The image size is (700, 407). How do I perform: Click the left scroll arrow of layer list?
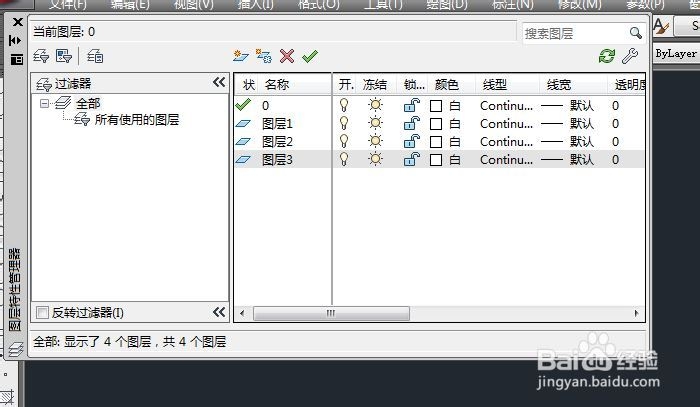click(242, 313)
